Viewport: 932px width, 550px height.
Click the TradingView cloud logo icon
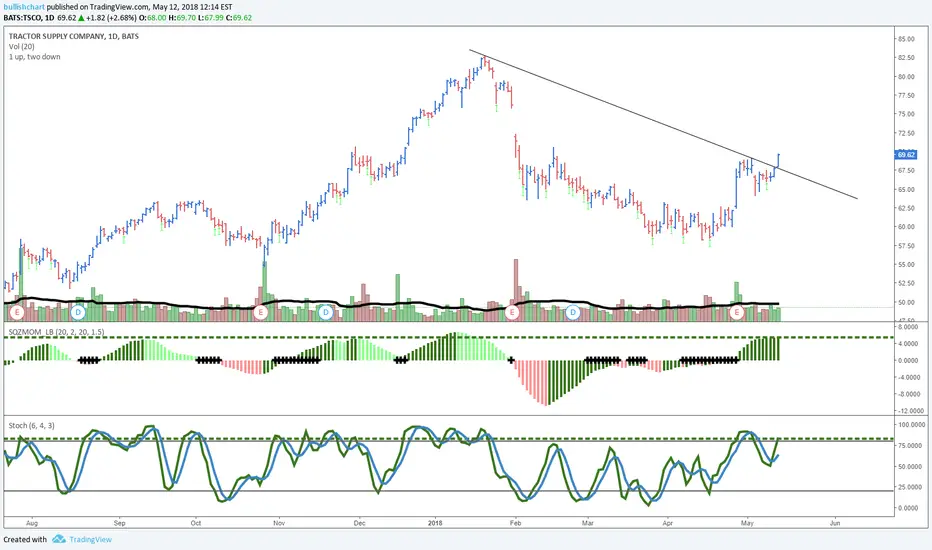58,539
